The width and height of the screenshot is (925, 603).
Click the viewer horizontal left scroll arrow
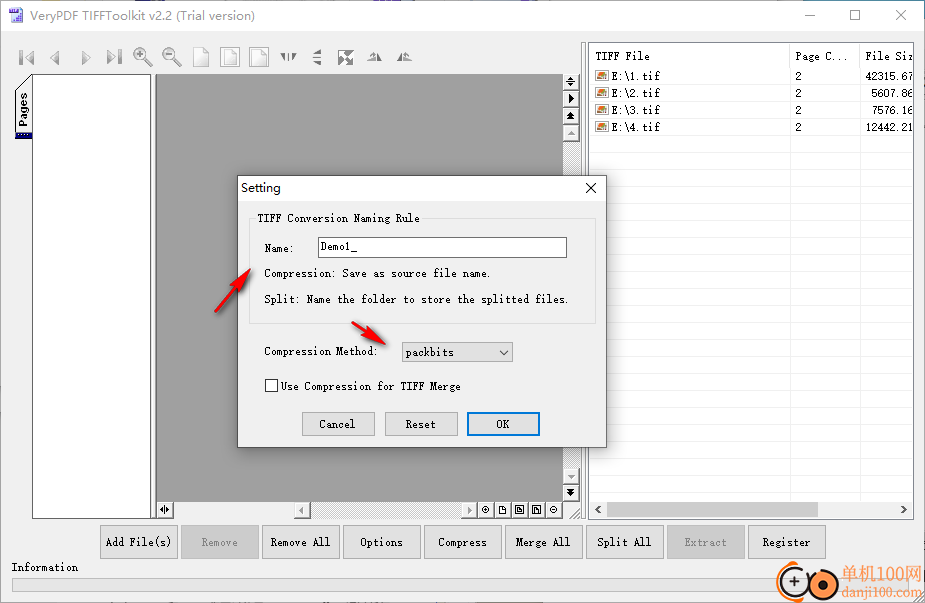pyautogui.click(x=302, y=510)
